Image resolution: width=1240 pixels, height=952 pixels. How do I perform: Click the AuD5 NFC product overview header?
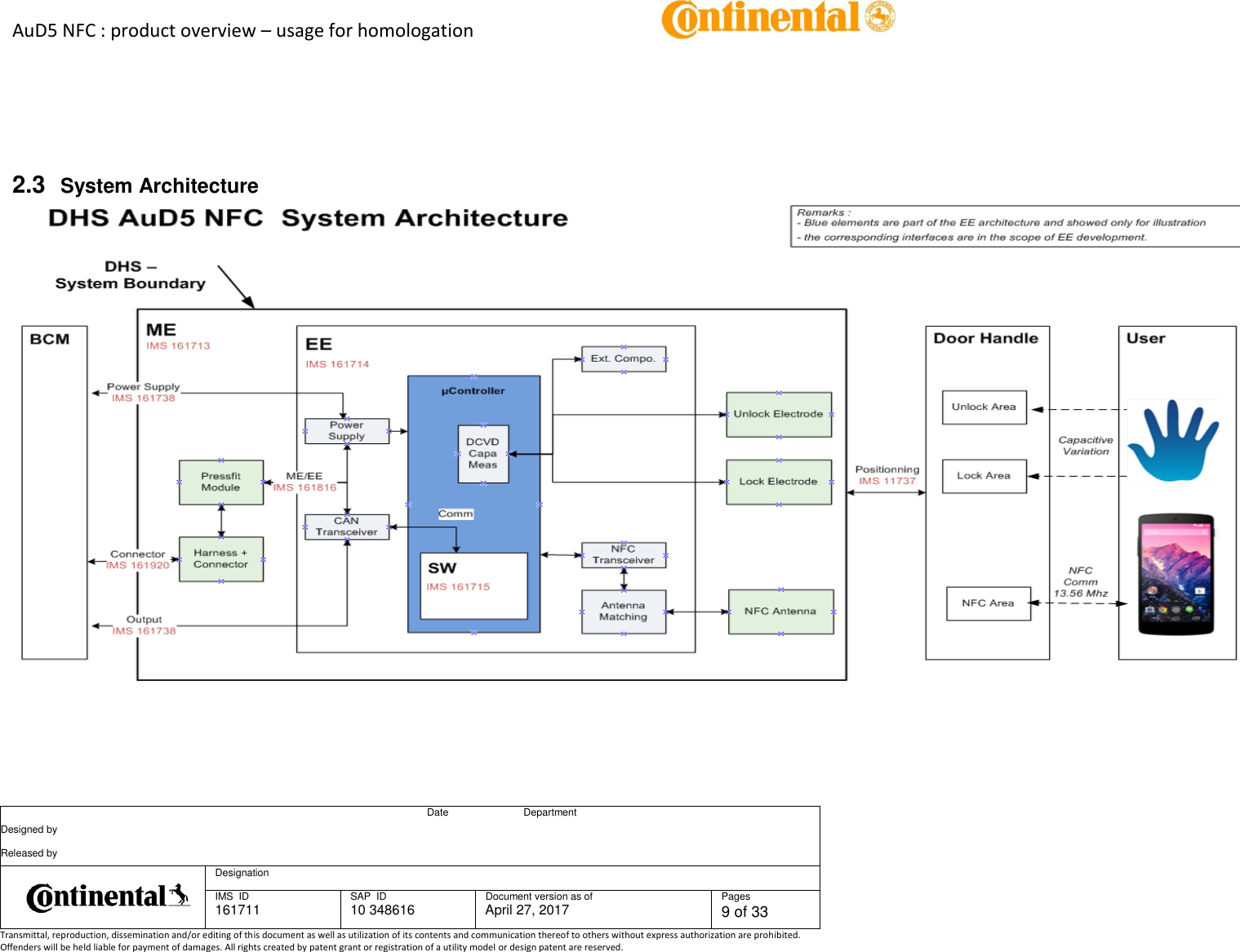tap(243, 31)
